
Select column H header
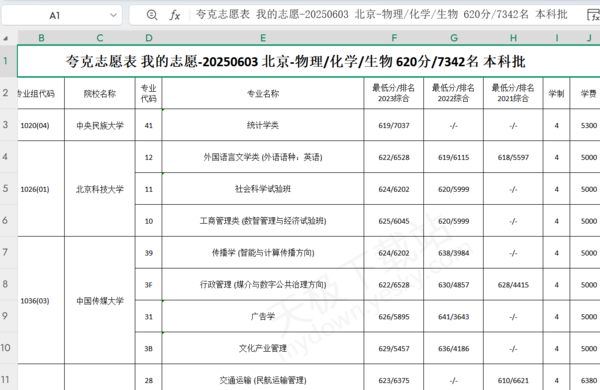[x=514, y=38]
